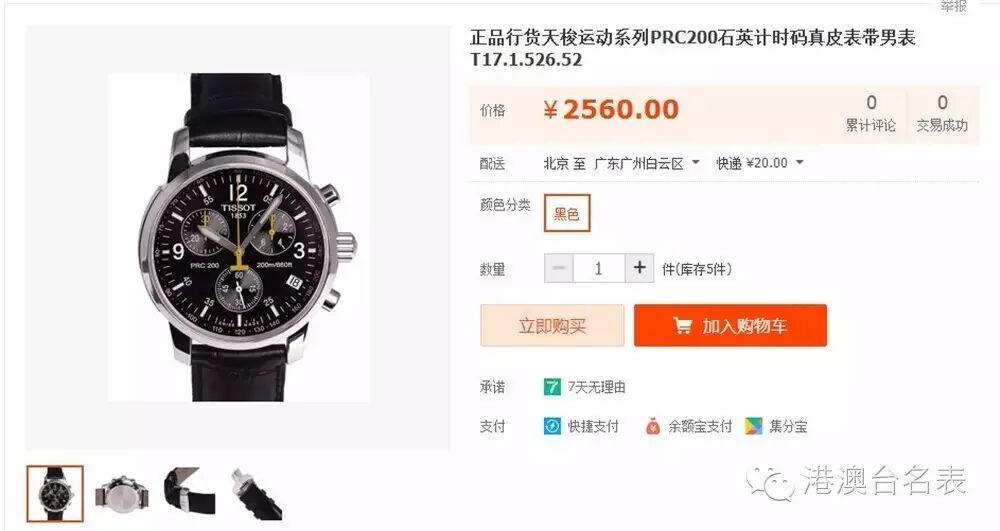
Task: Select the first watch front thumbnail
Action: click(x=55, y=494)
